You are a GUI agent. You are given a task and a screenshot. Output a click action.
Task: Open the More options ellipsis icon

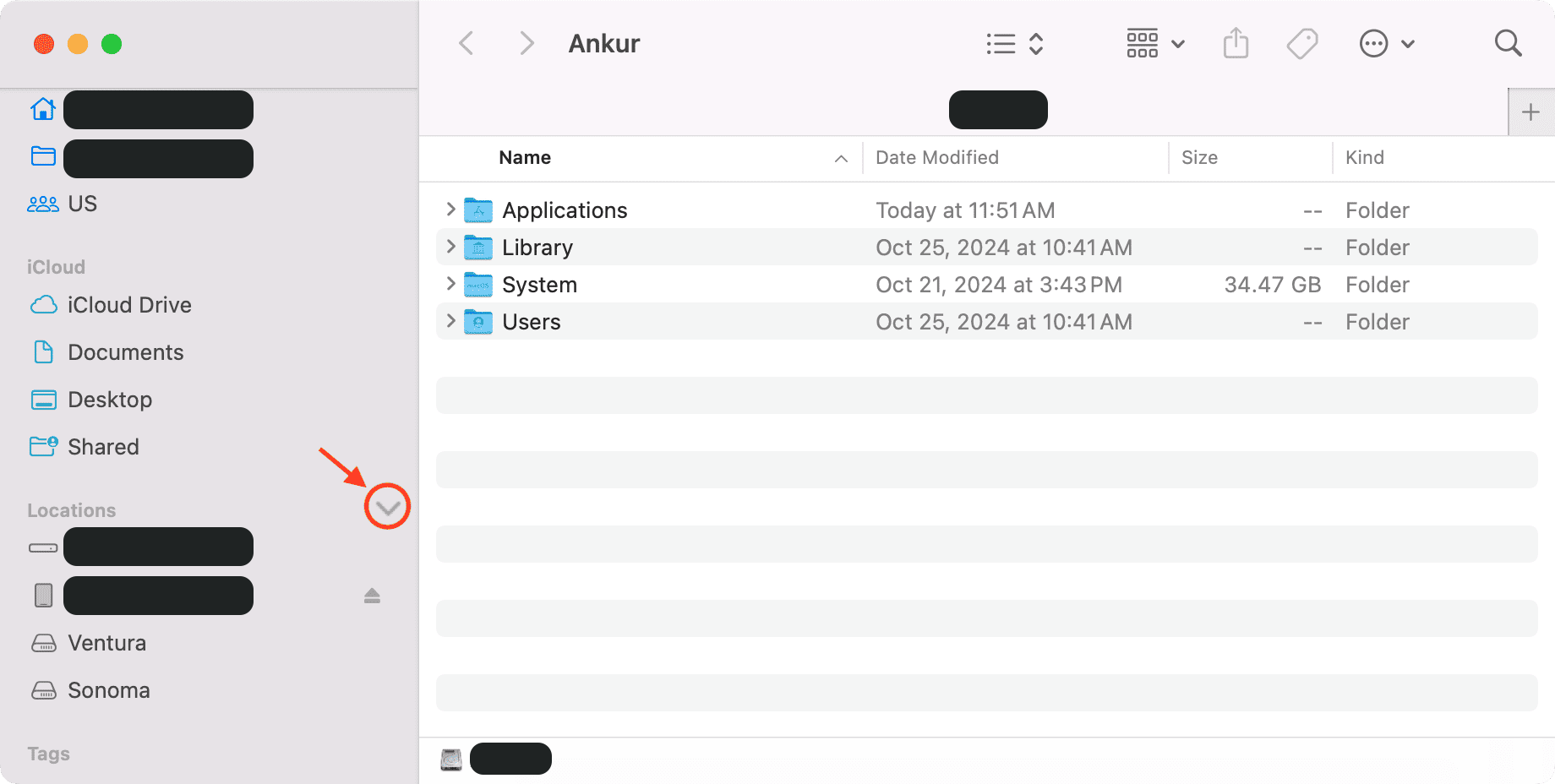[x=1374, y=43]
